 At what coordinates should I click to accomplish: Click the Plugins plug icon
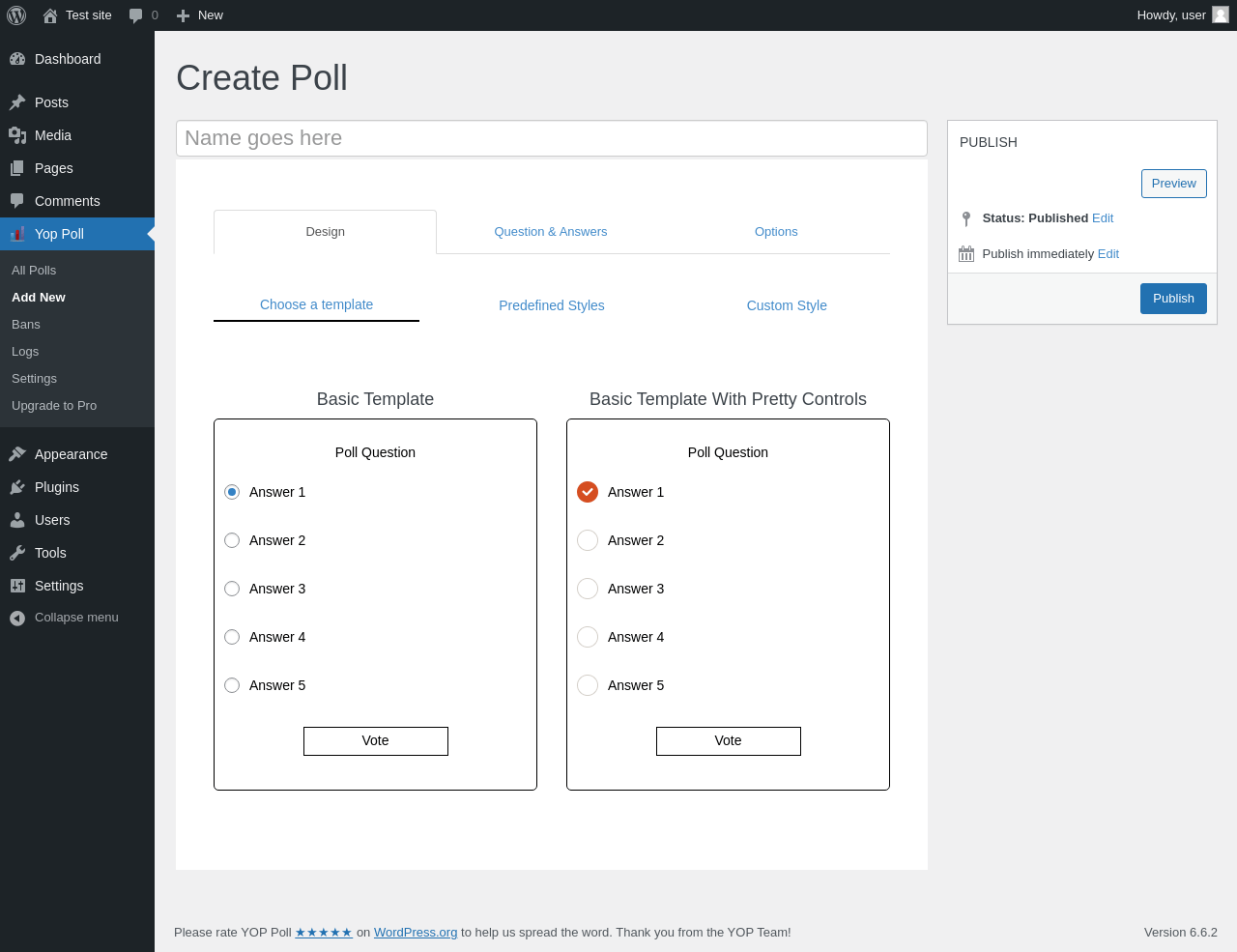coord(17,487)
